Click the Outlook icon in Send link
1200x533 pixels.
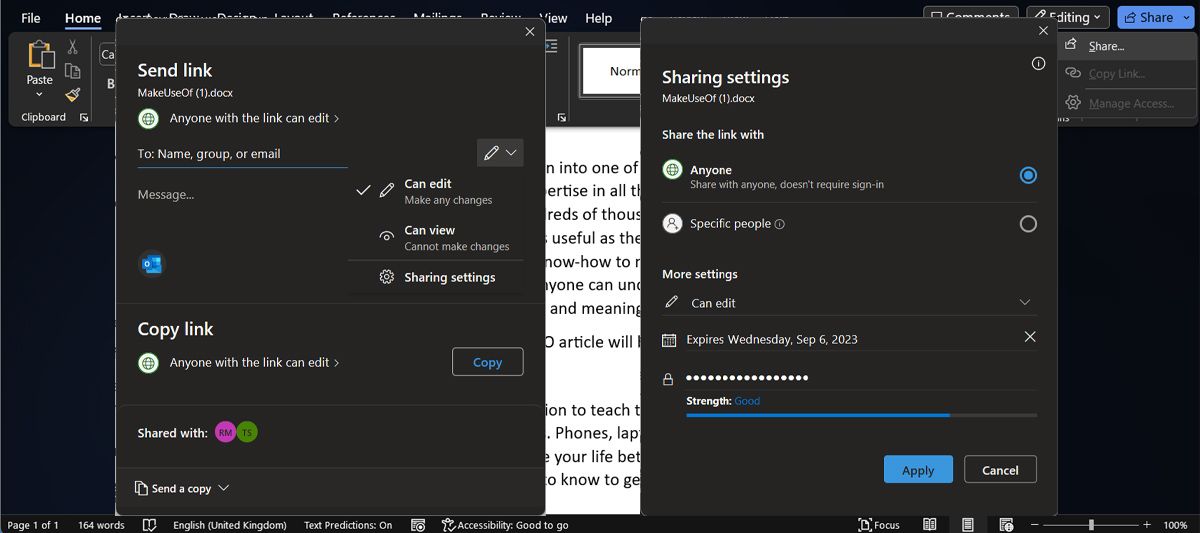[x=152, y=264]
